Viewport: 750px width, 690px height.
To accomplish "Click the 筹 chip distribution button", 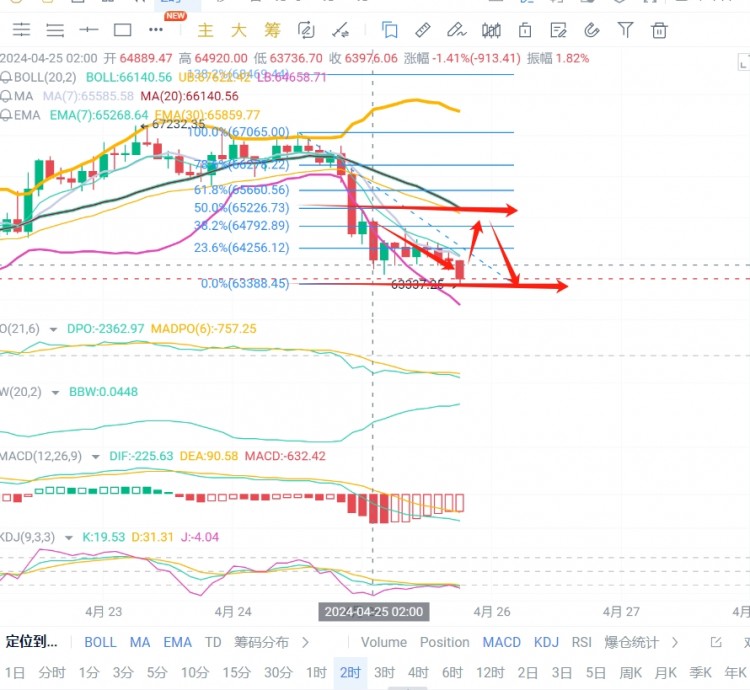I will click(x=272, y=30).
